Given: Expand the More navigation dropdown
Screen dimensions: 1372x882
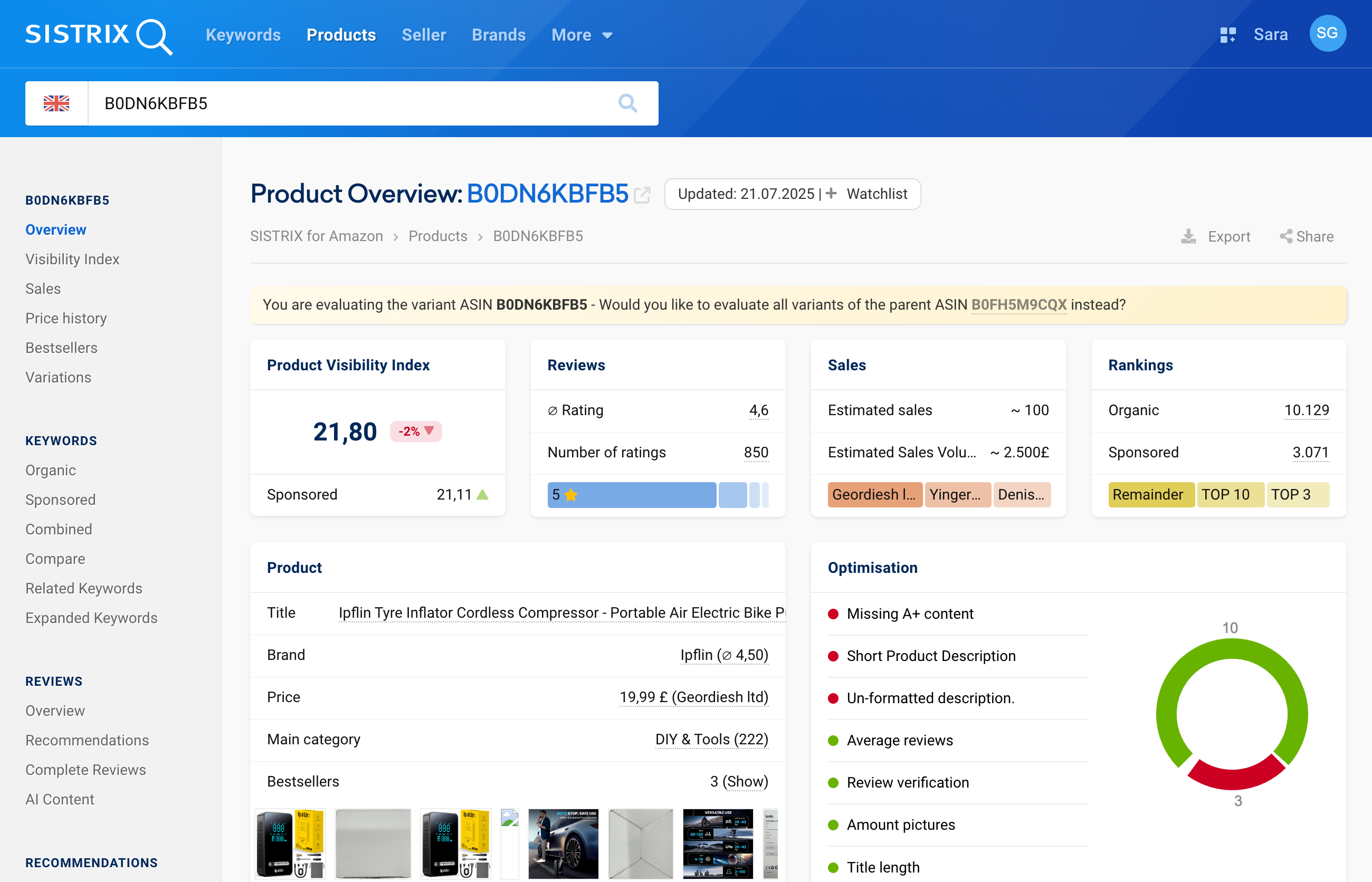Looking at the screenshot, I should (582, 35).
